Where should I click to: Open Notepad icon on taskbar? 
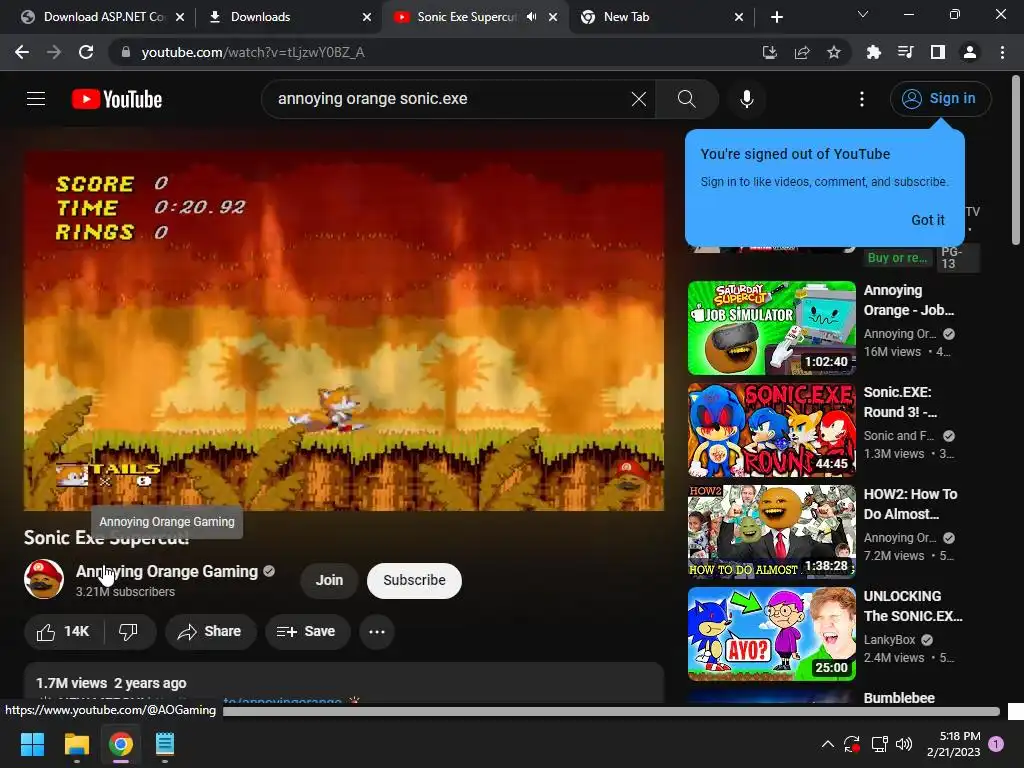[165, 744]
